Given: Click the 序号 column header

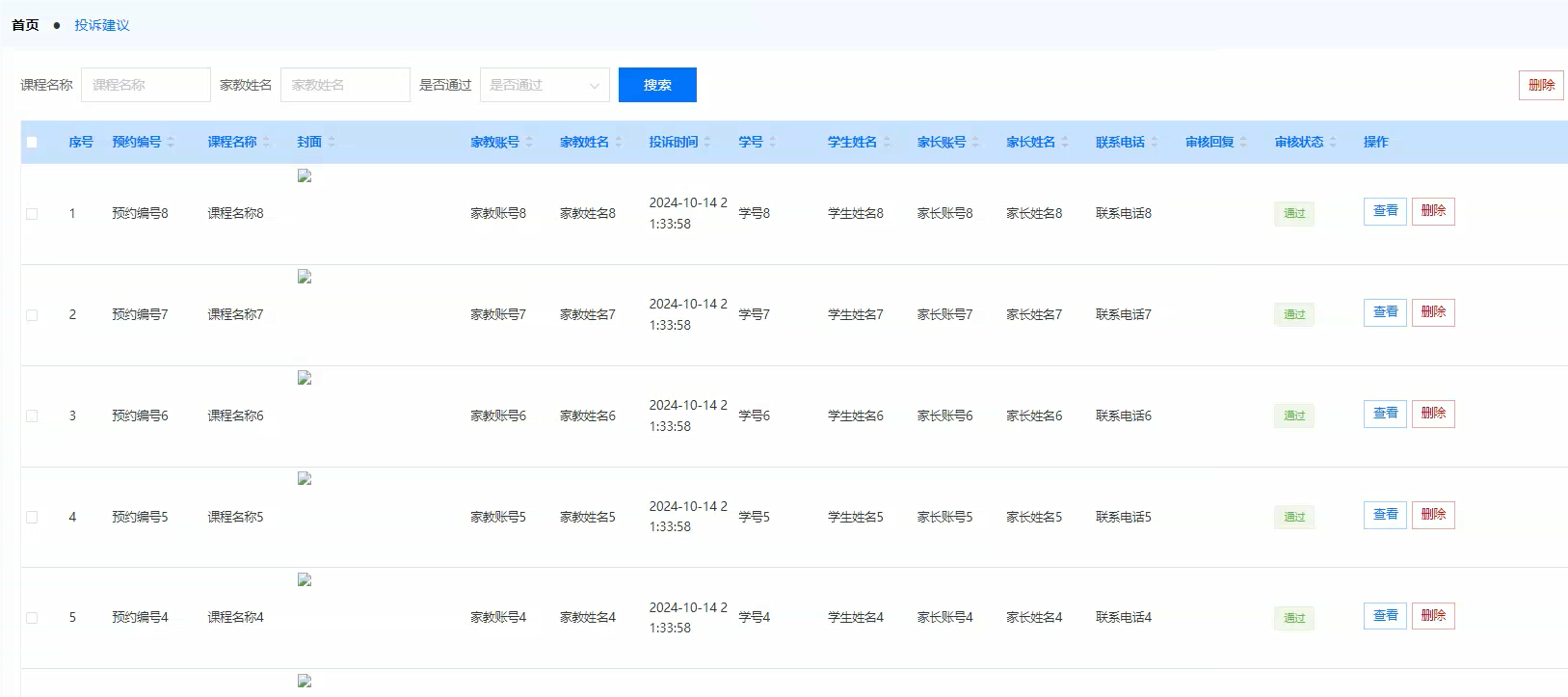Looking at the screenshot, I should coord(81,142).
